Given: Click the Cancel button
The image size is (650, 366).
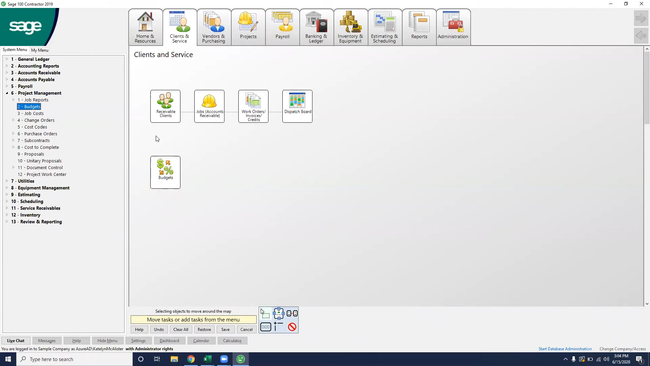Looking at the screenshot, I should 246,330.
